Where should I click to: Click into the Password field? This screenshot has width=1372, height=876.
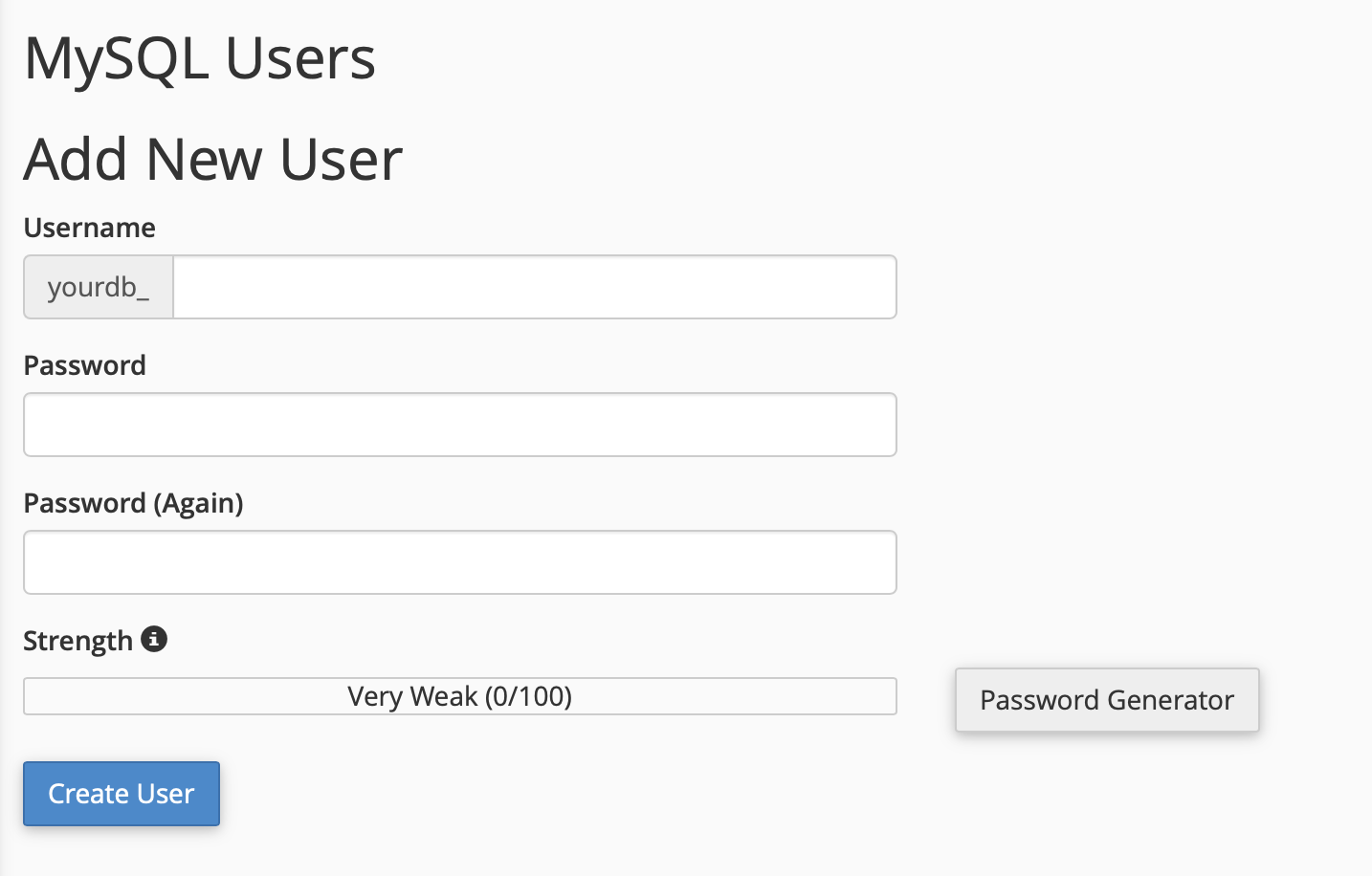tap(459, 425)
